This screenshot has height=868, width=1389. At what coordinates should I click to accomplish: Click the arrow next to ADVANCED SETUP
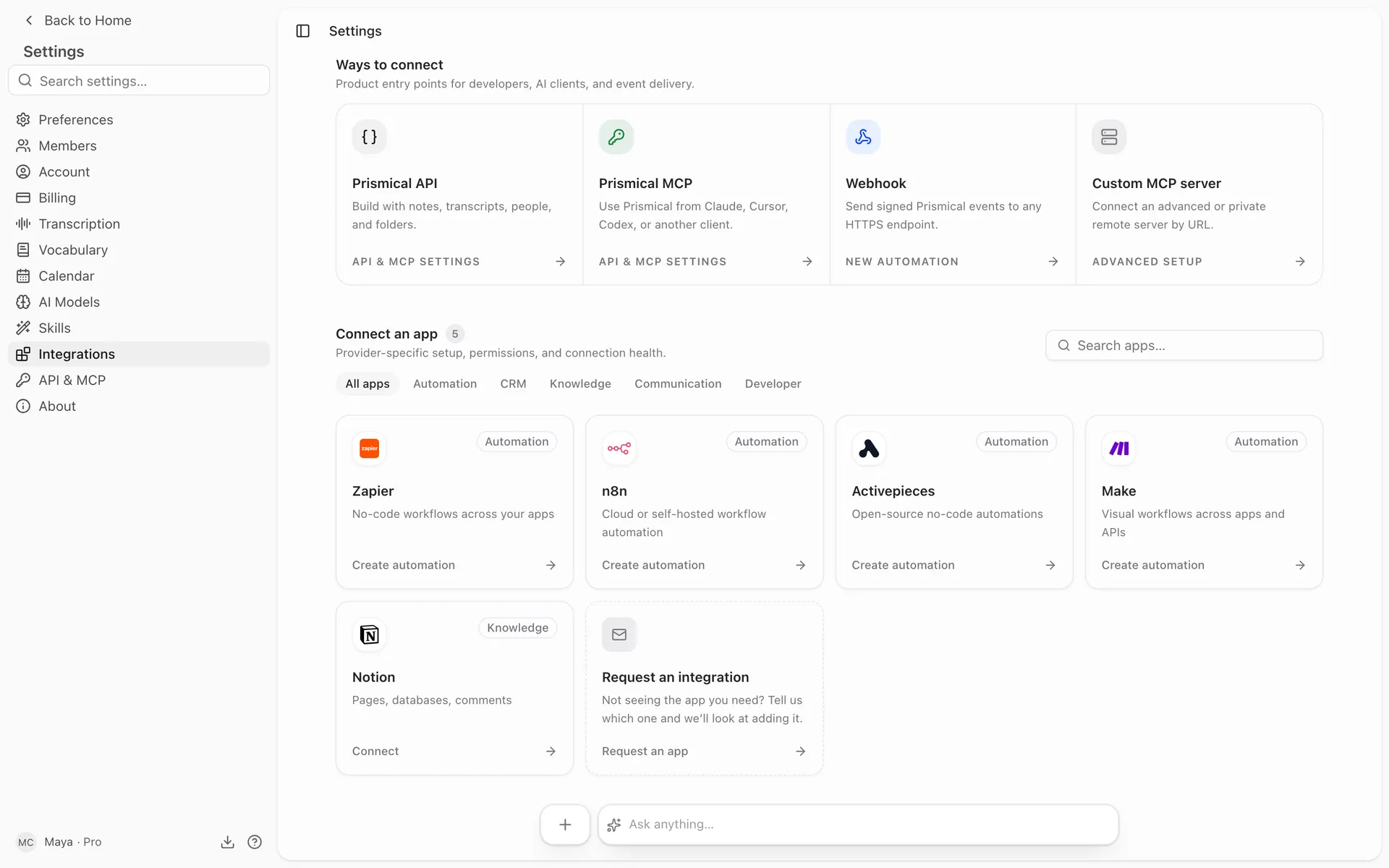(x=1300, y=262)
